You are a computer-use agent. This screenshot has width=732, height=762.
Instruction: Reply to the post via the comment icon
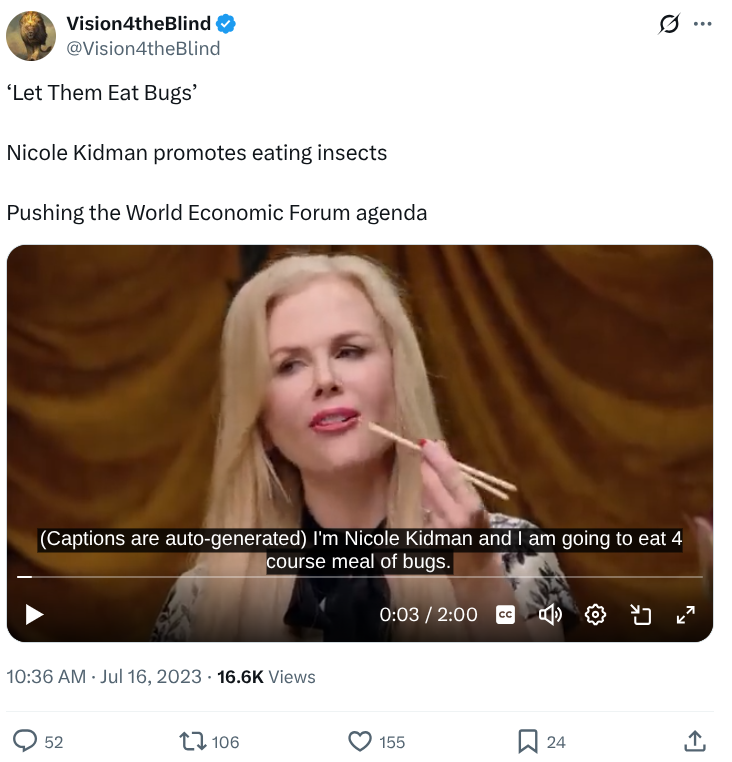25,741
